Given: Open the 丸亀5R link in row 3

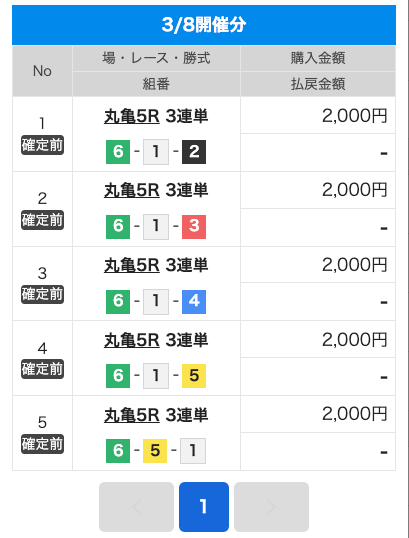Looking at the screenshot, I should tap(132, 265).
